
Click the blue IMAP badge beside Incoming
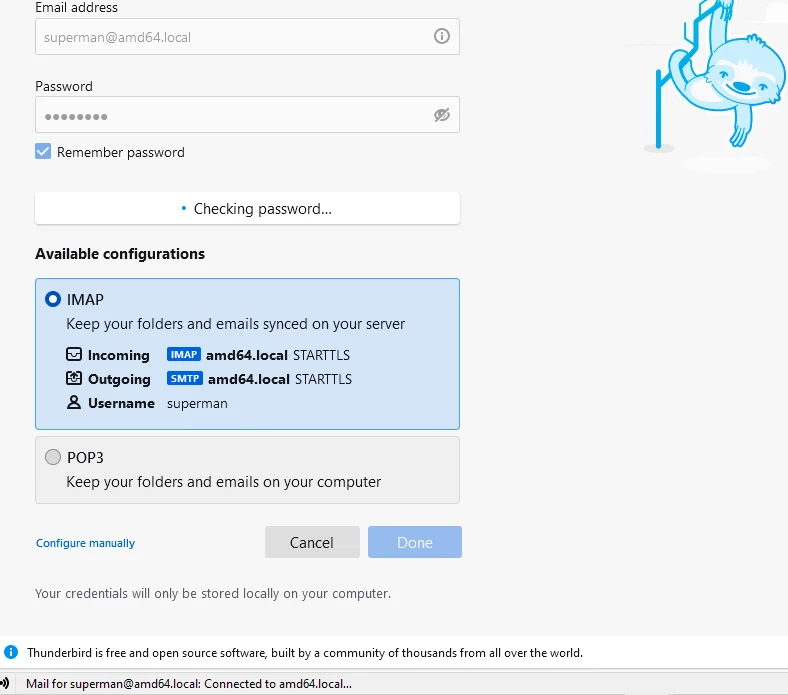pos(184,355)
